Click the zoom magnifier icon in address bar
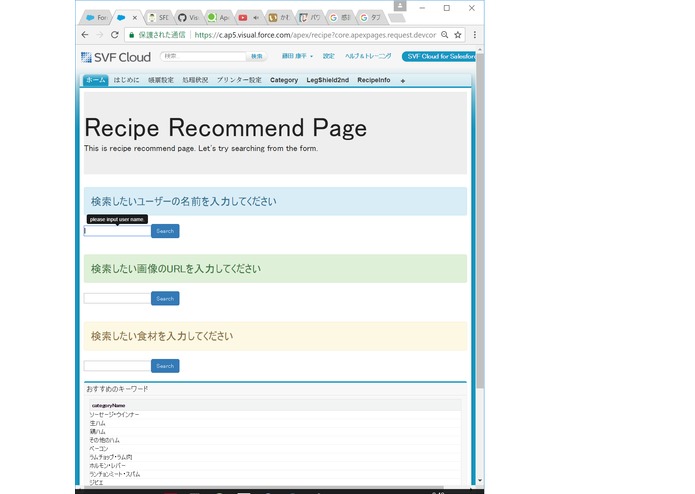 445,35
